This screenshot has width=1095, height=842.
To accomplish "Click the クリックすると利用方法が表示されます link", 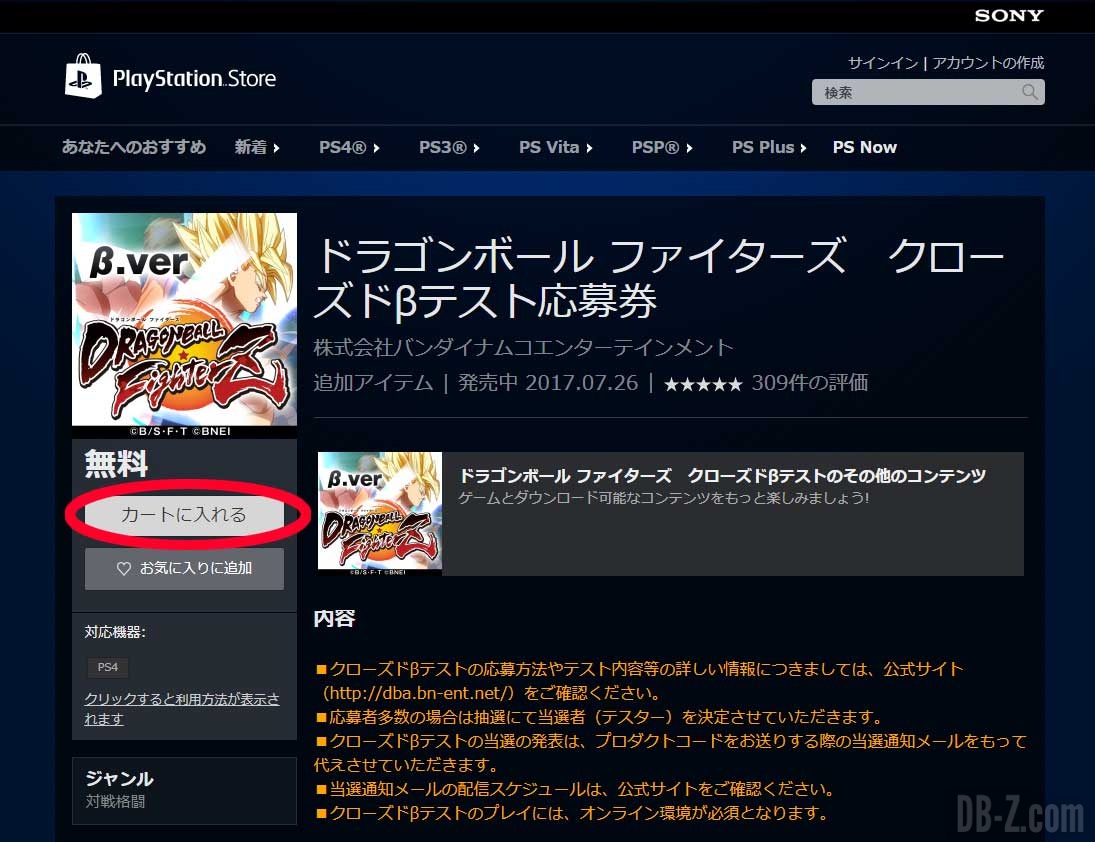I will coord(182,709).
